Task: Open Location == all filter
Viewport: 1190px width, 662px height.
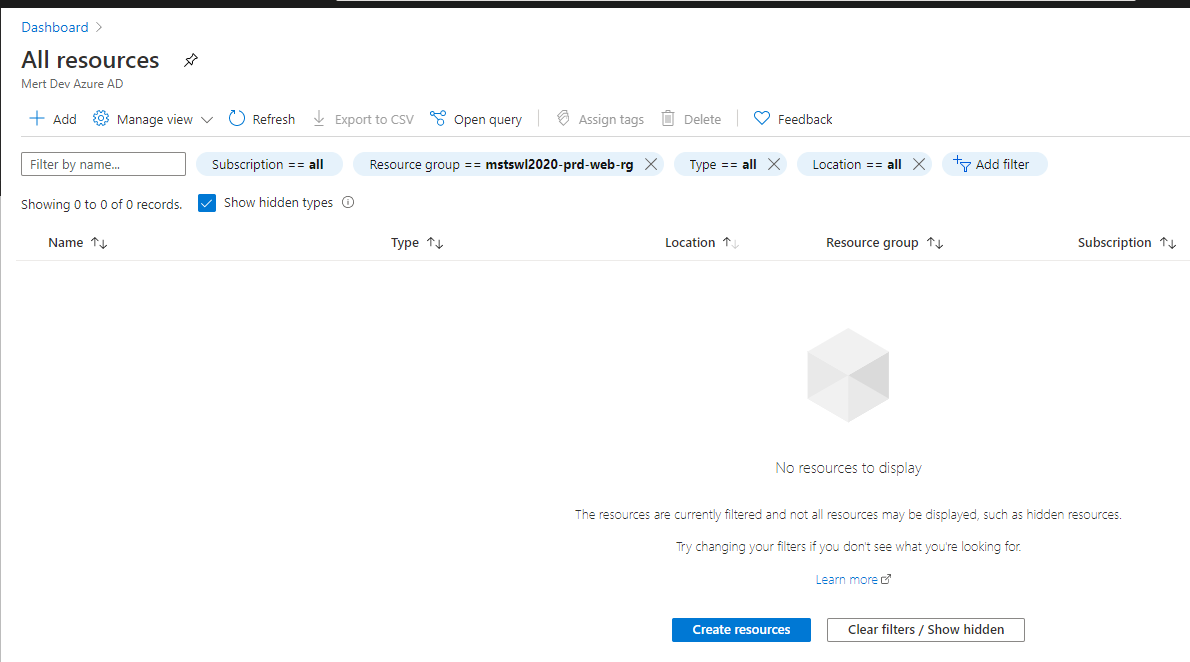Action: (x=857, y=164)
